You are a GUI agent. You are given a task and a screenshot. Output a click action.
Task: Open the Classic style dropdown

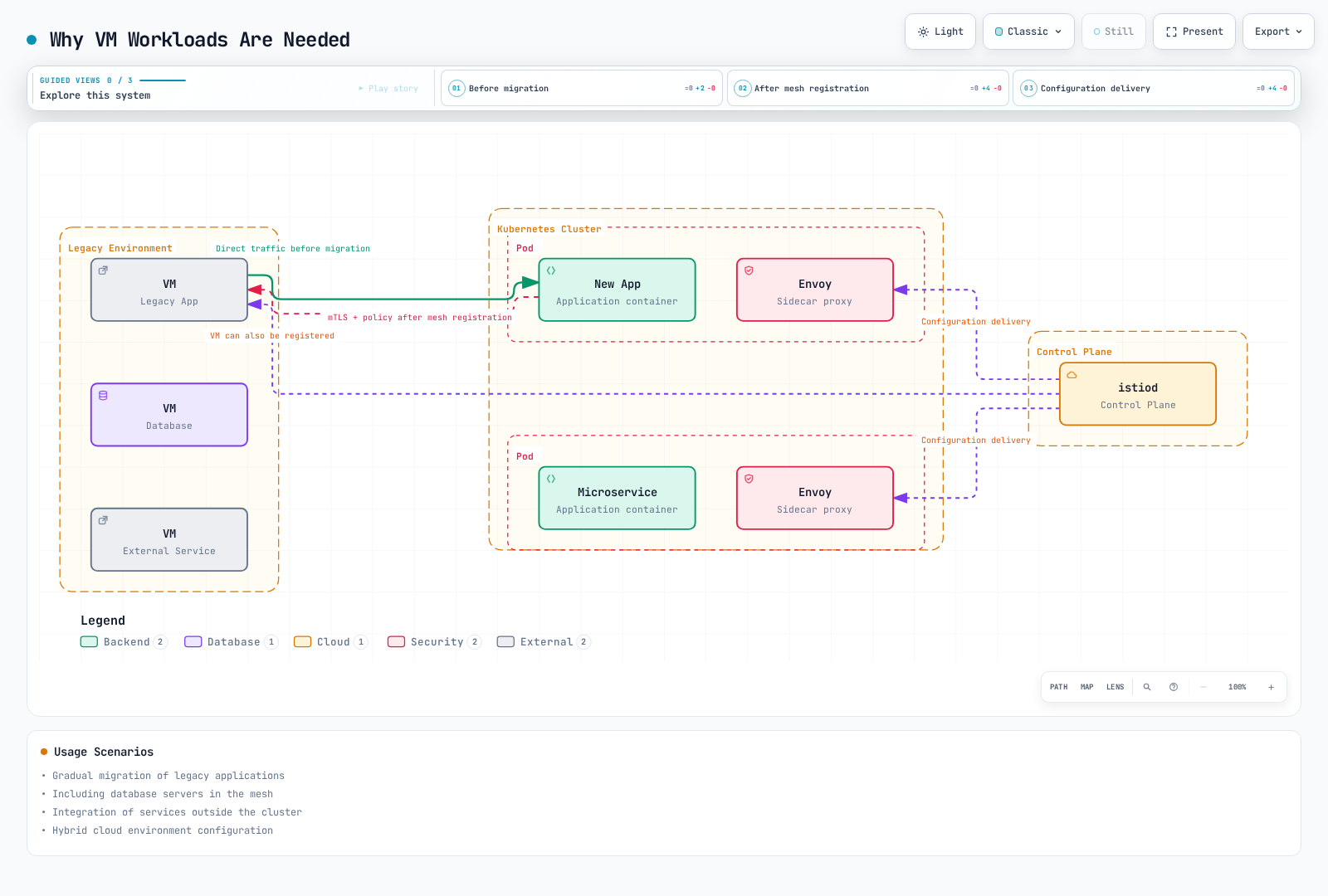coord(1028,32)
